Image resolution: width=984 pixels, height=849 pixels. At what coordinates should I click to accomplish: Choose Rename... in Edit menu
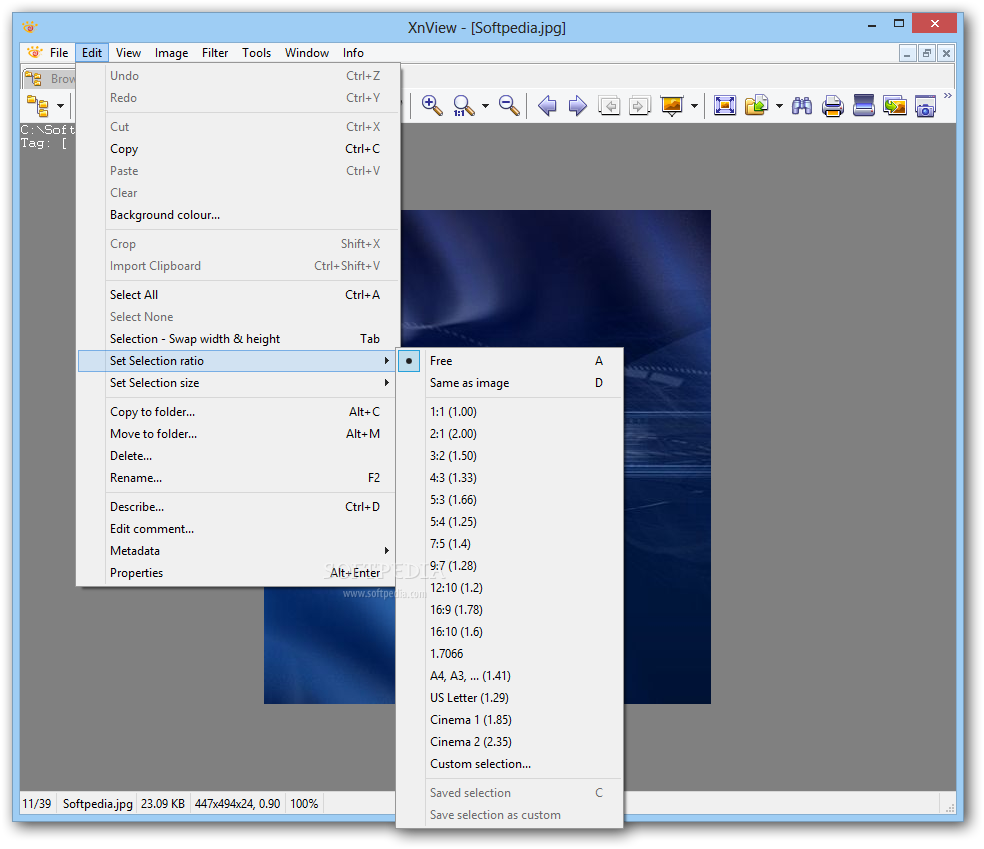coord(237,478)
